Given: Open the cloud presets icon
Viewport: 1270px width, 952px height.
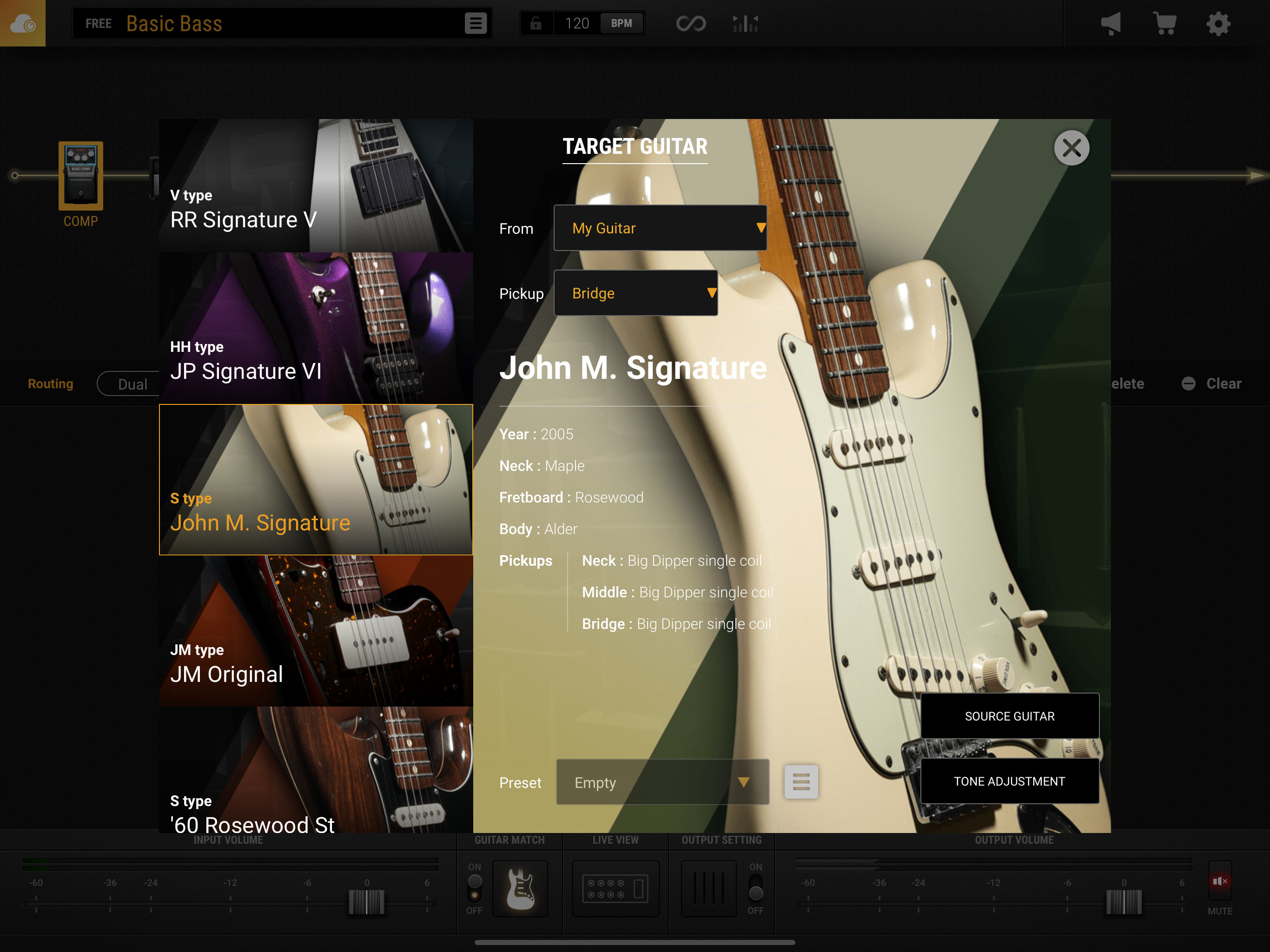Looking at the screenshot, I should (x=23, y=23).
